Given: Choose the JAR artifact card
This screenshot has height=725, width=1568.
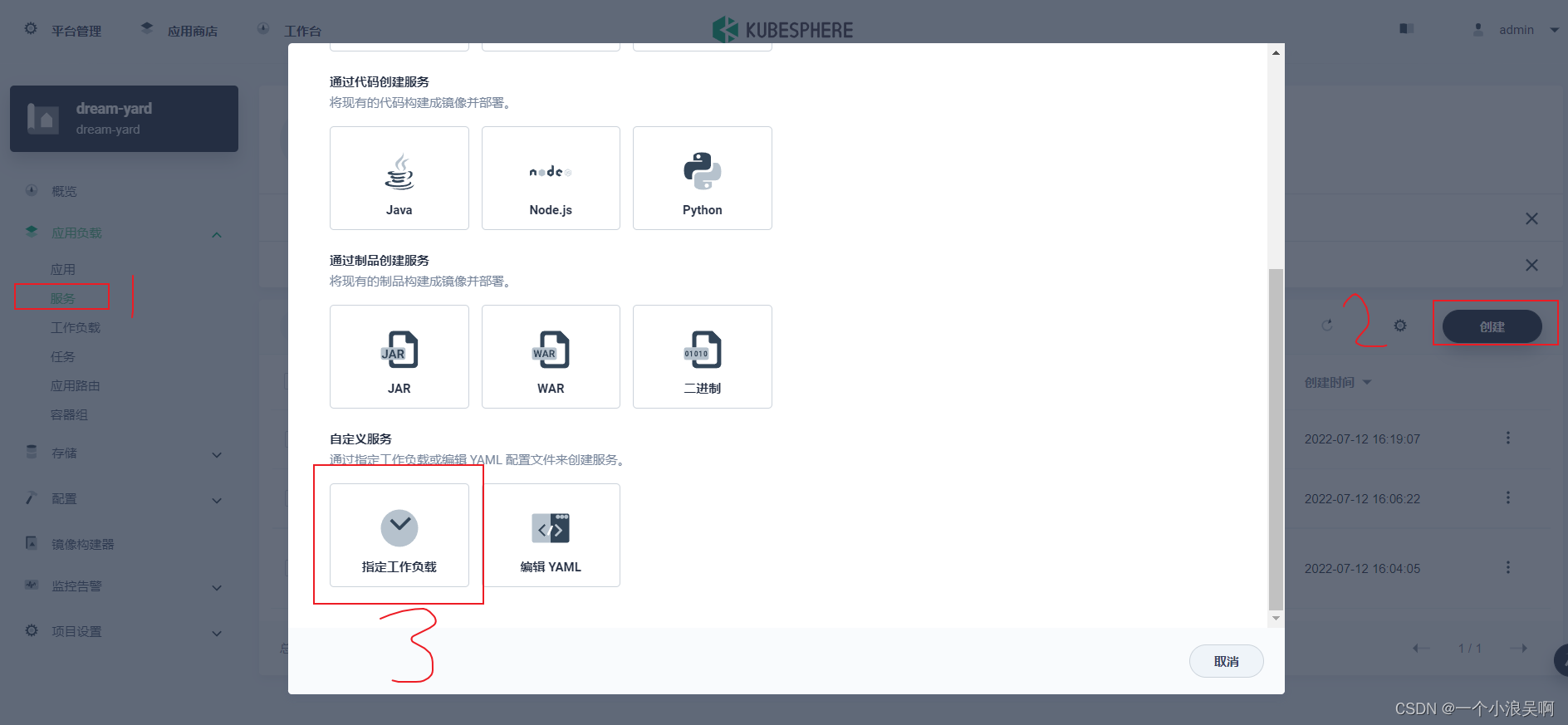Looking at the screenshot, I should (x=399, y=356).
